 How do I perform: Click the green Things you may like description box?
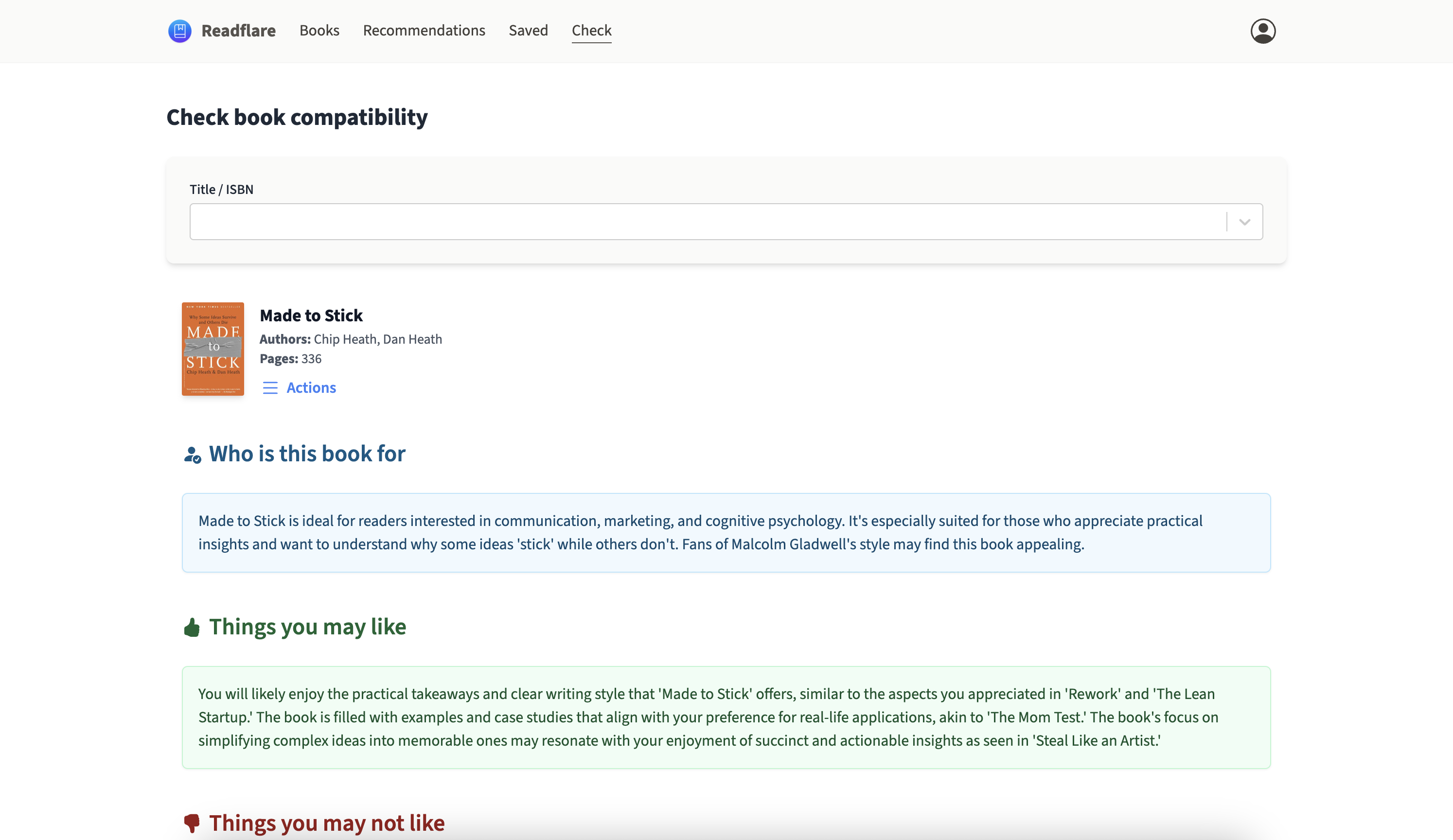[x=726, y=717]
